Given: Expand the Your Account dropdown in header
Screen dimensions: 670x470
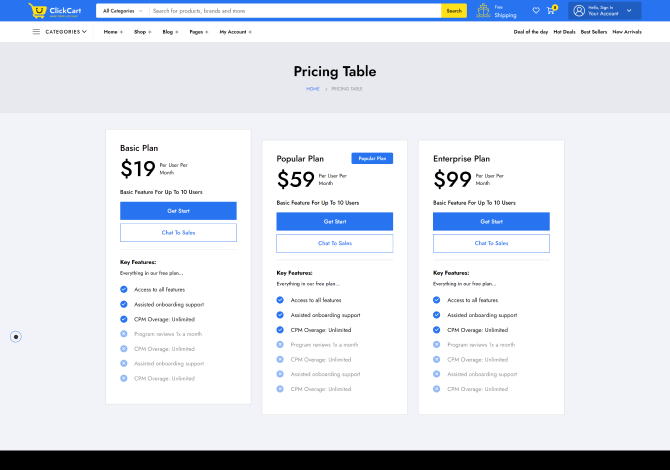Looking at the screenshot, I should pyautogui.click(x=629, y=11).
